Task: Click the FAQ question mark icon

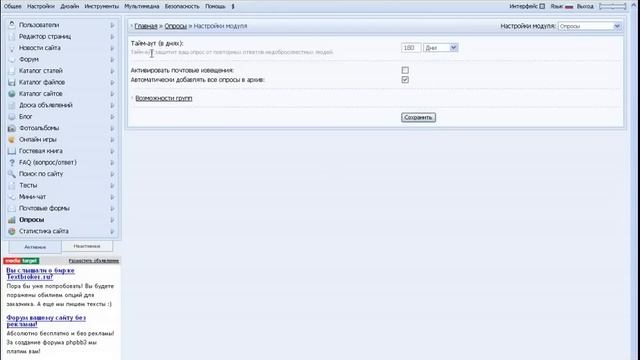Action: point(12,162)
